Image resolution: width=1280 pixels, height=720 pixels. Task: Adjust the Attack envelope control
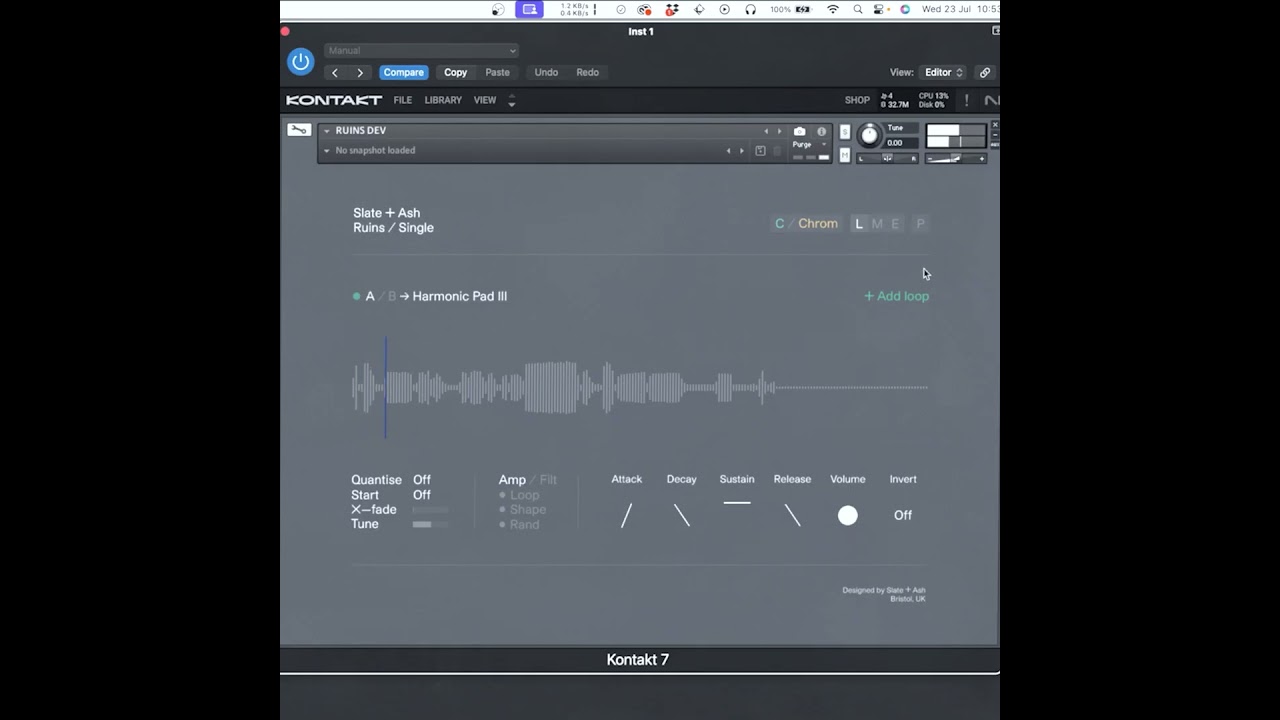pyautogui.click(x=627, y=516)
